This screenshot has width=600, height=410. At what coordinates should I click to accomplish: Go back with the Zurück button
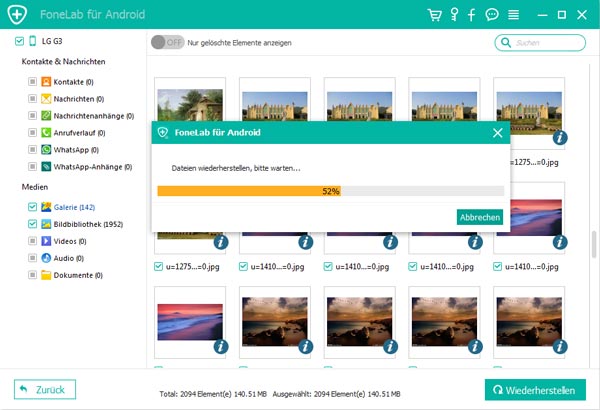45,389
